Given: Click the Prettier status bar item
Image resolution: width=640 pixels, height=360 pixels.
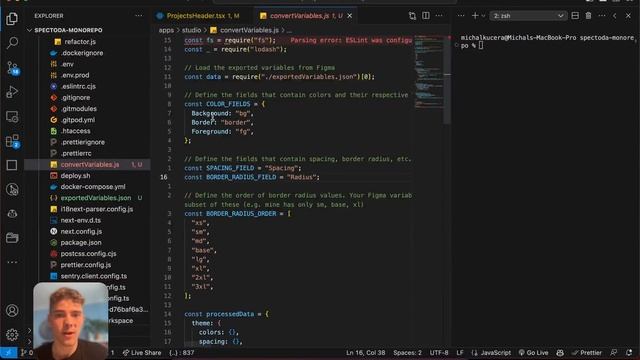Looking at the screenshot, I should (587, 353).
